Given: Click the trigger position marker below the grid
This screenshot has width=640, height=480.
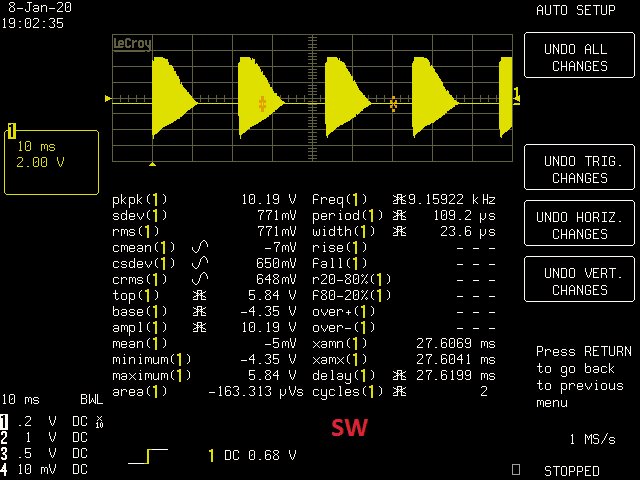Looking at the screenshot, I should coord(153,164).
